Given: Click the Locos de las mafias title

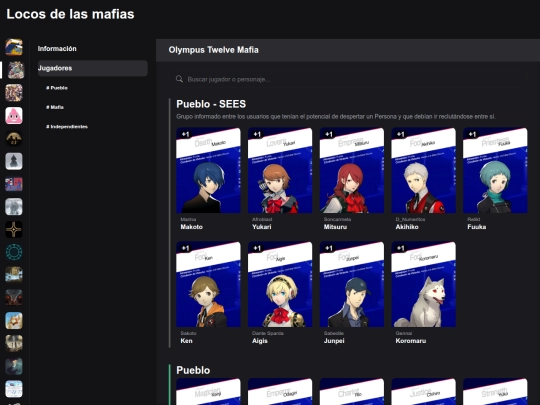Looking at the screenshot, I should [x=70, y=14].
